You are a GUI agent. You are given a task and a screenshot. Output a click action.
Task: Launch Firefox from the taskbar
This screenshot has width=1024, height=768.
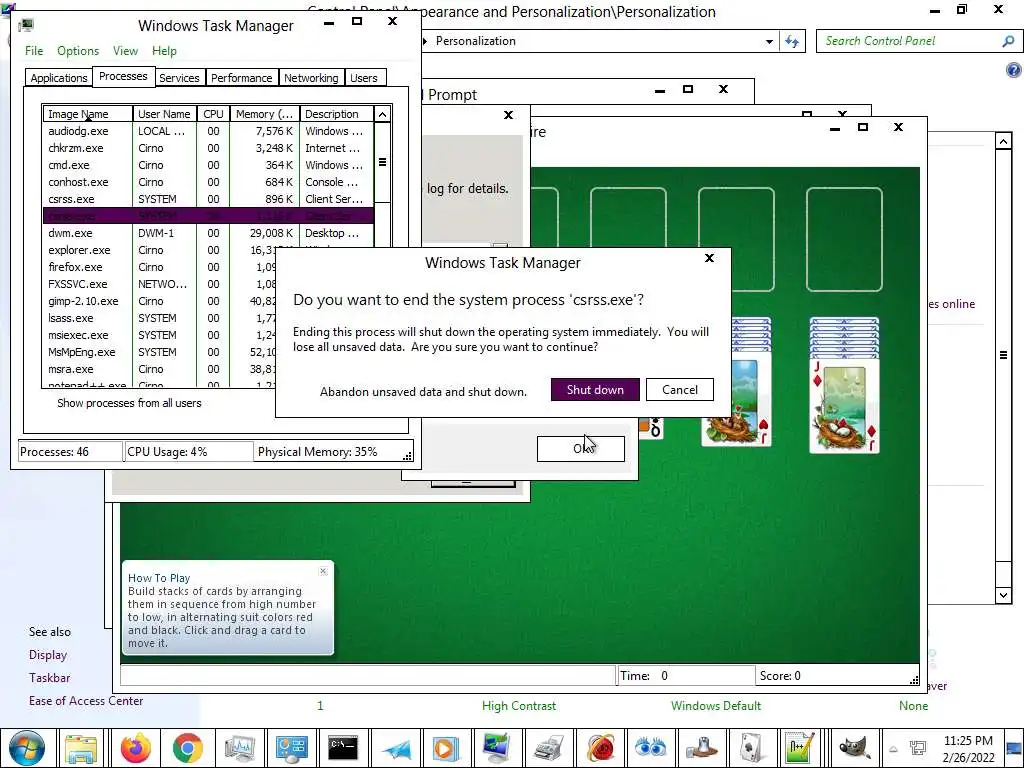[x=136, y=748]
